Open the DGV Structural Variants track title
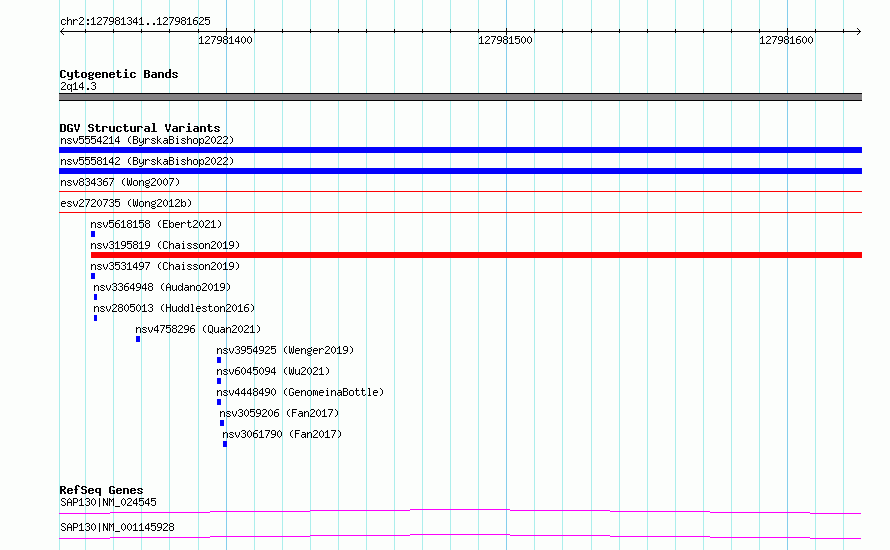 [140, 128]
